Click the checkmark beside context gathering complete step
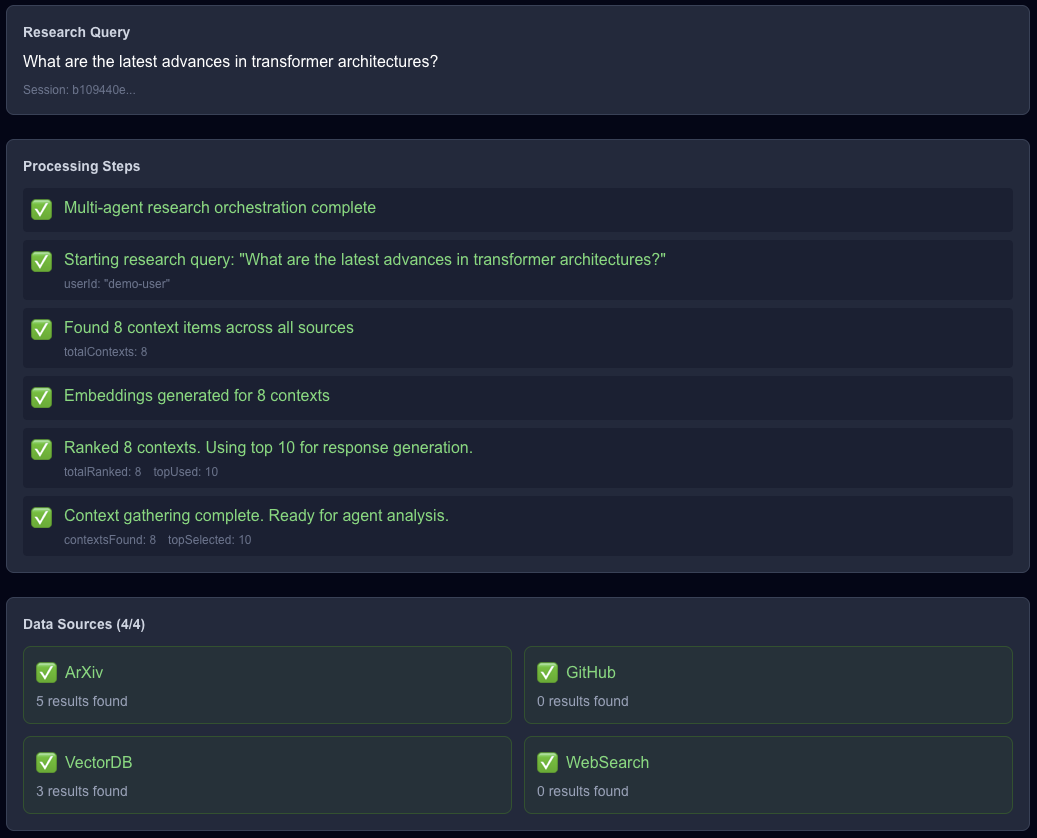1037x838 pixels. pyautogui.click(x=41, y=517)
